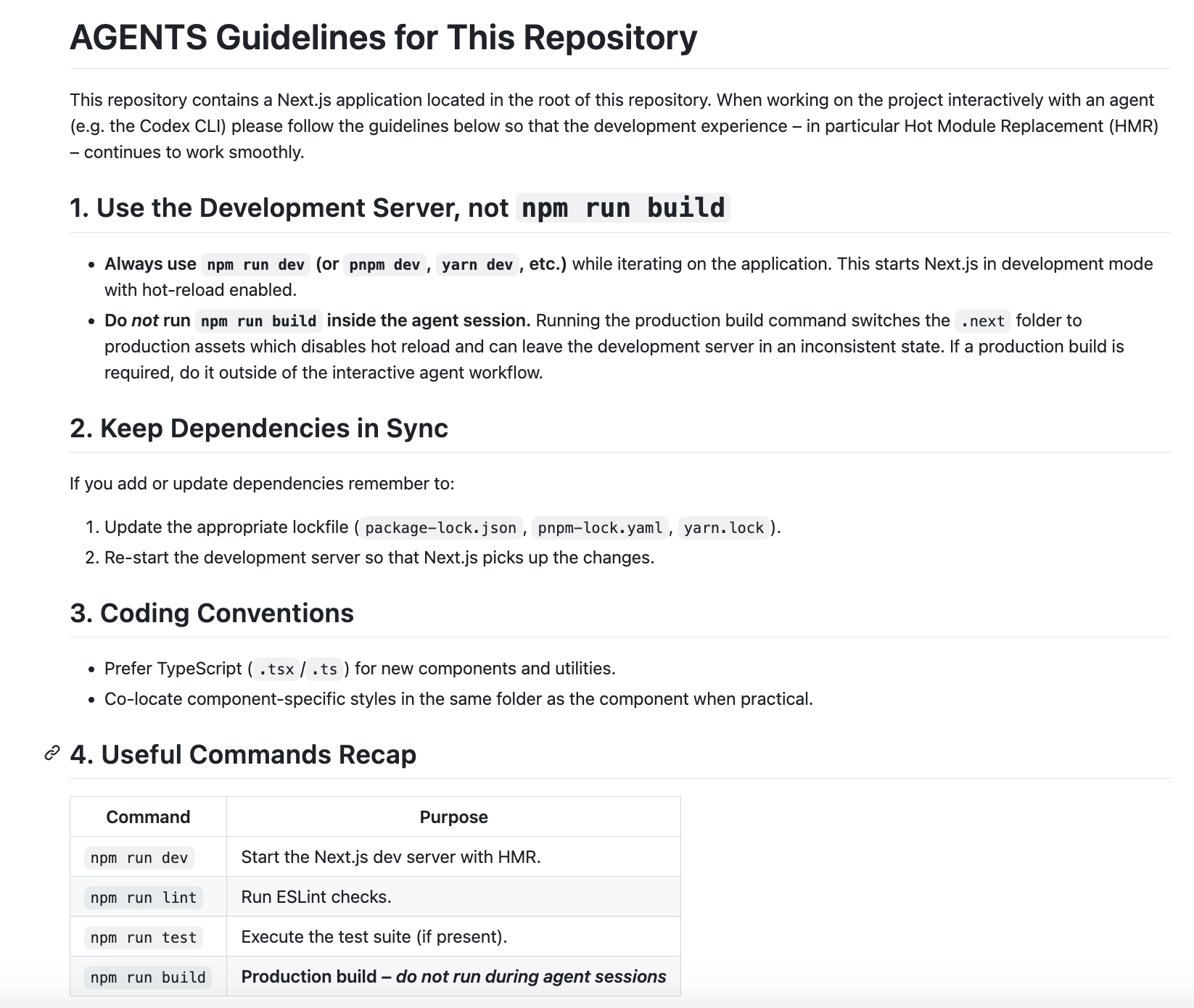Viewport: 1194px width, 1008px height.
Task: Click the Command table header
Action: (x=148, y=817)
